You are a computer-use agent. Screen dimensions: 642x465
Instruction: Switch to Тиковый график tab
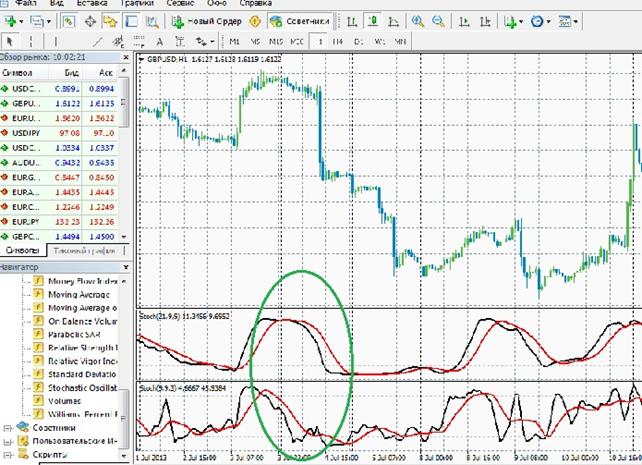click(x=84, y=251)
